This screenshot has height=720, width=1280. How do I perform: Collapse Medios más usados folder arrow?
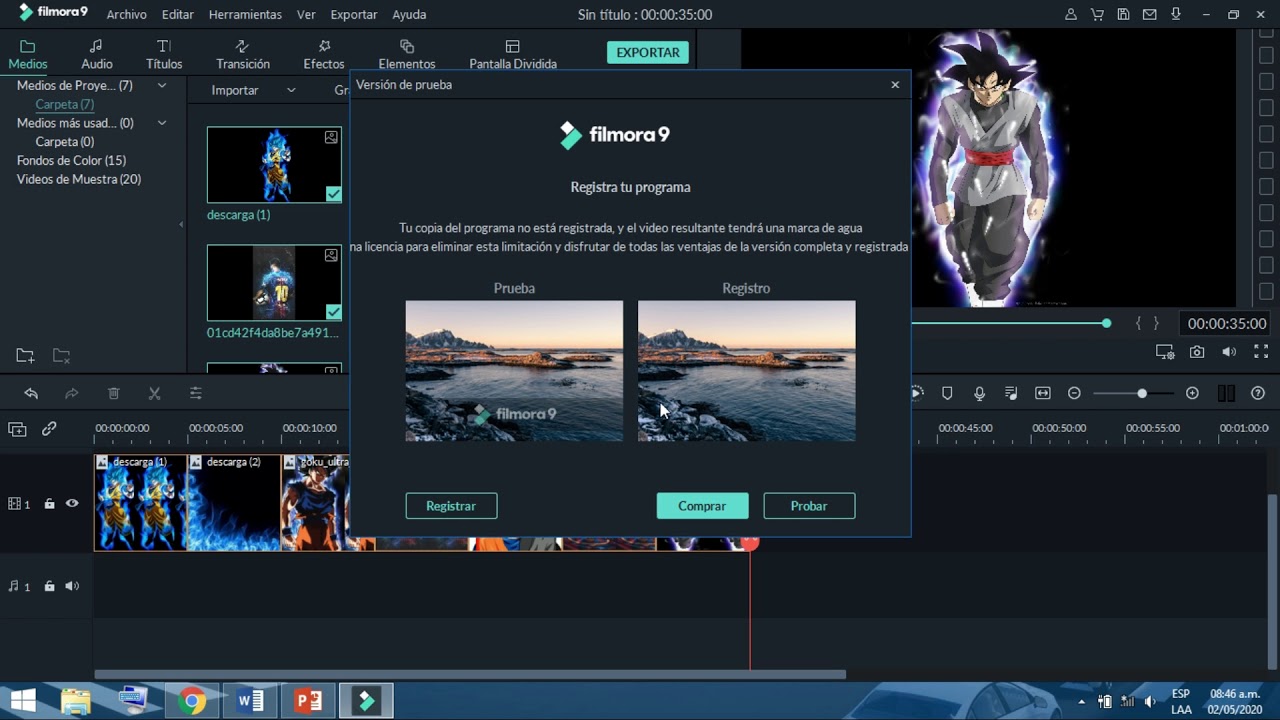tap(161, 123)
